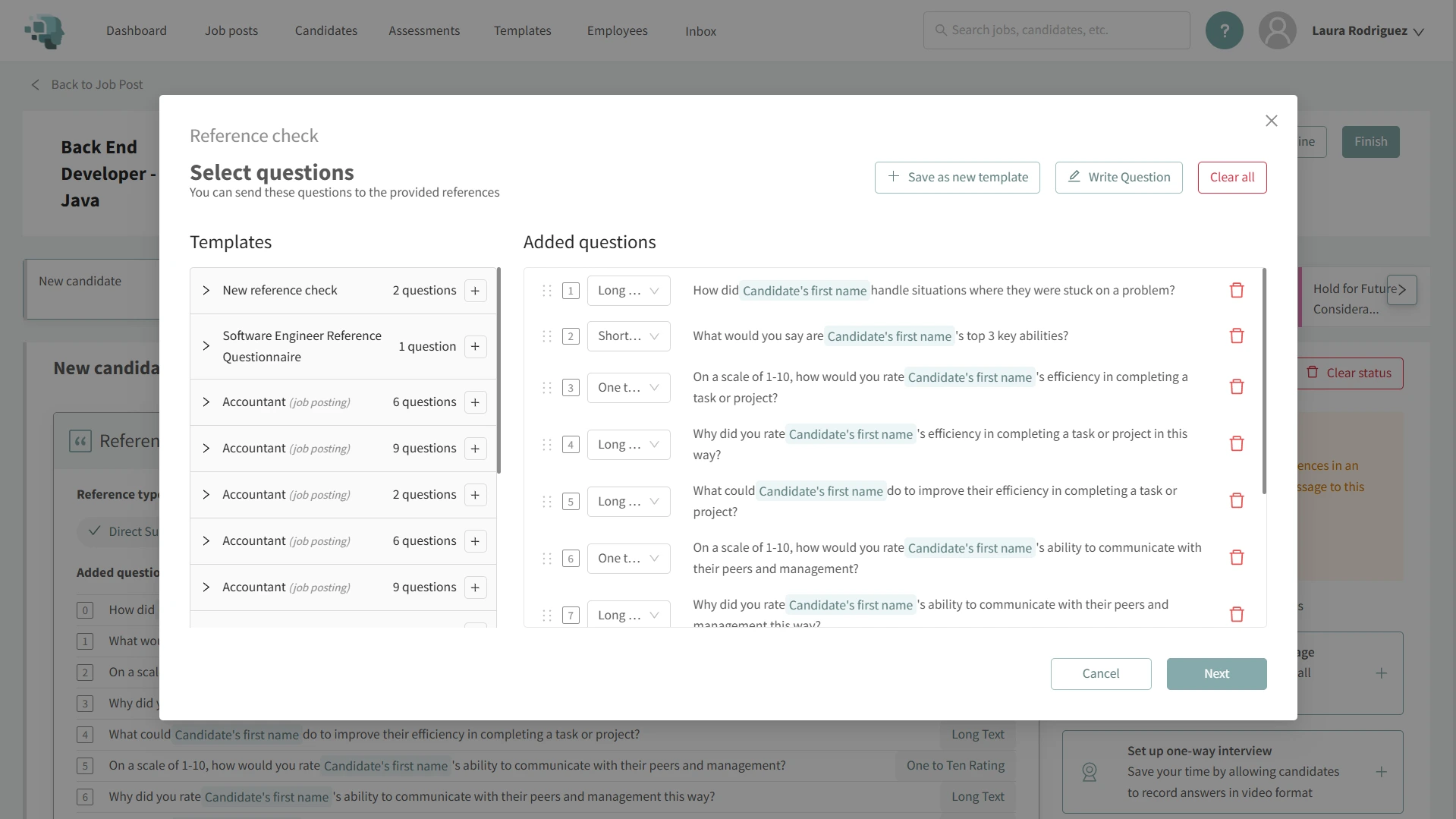Click the search jobs and candidates field
This screenshot has width=1456, height=819.
click(1056, 30)
